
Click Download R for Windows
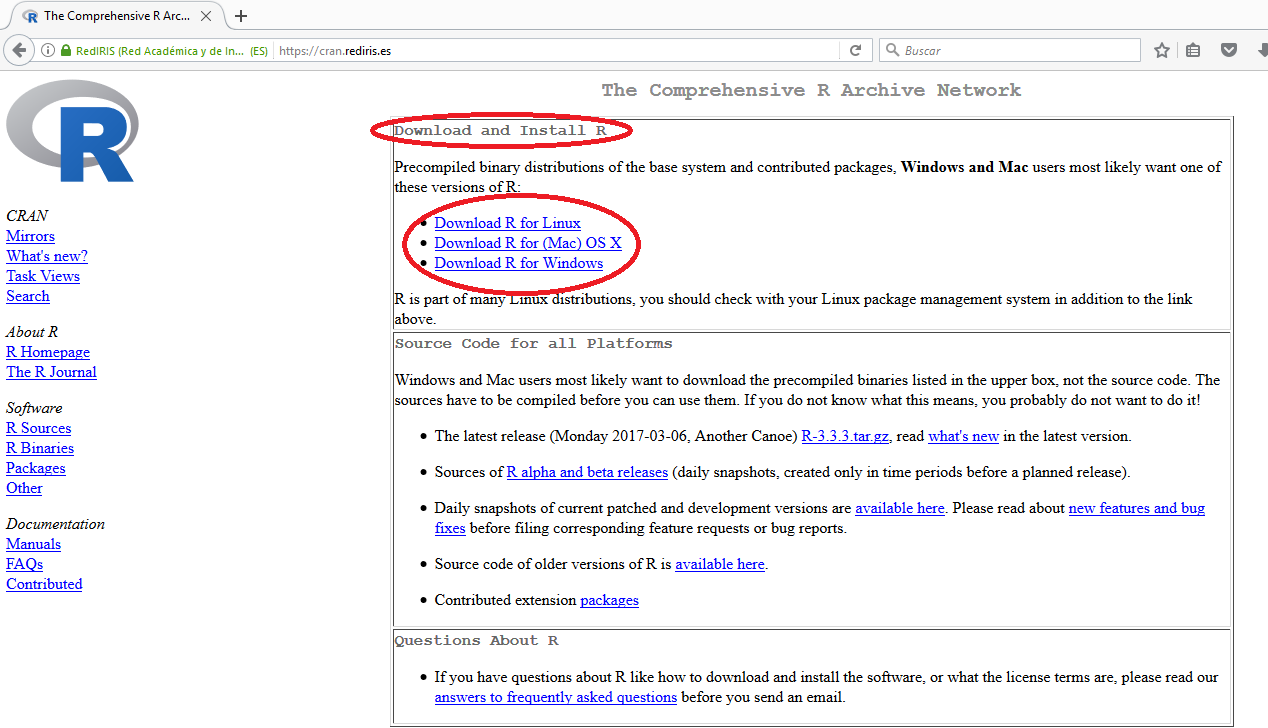pos(519,263)
